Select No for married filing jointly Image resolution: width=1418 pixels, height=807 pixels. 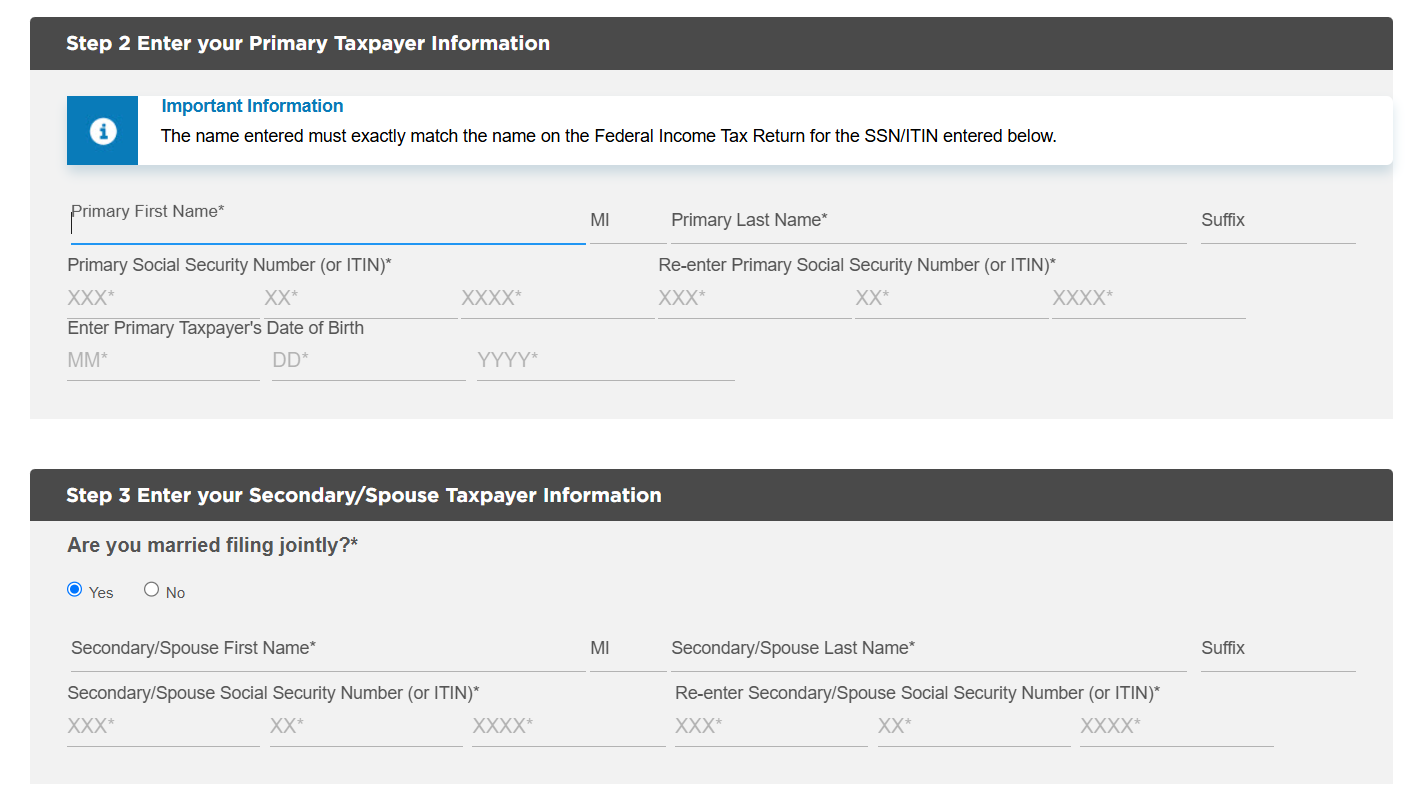click(x=151, y=589)
